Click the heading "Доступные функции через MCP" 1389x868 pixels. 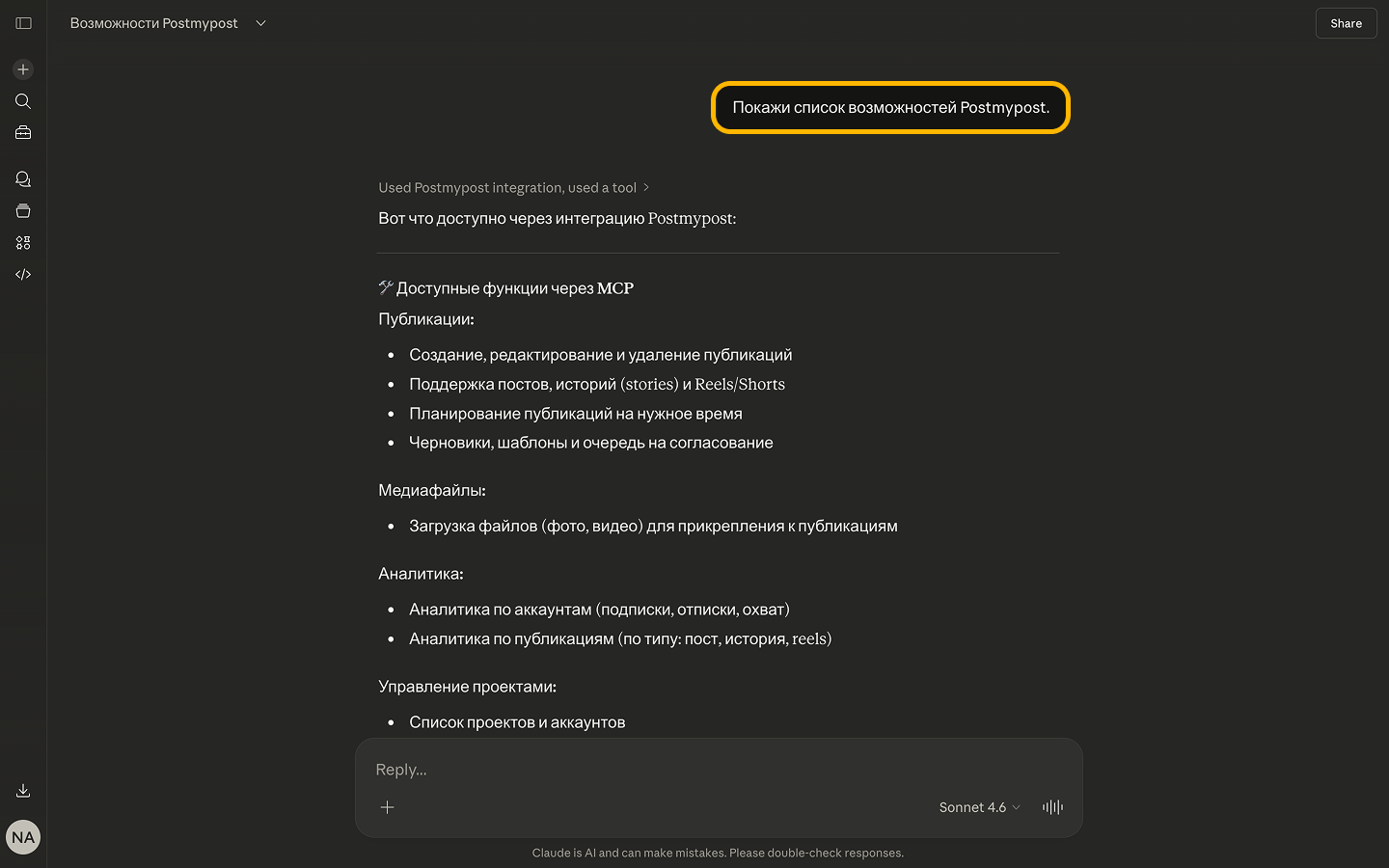pyautogui.click(x=514, y=288)
